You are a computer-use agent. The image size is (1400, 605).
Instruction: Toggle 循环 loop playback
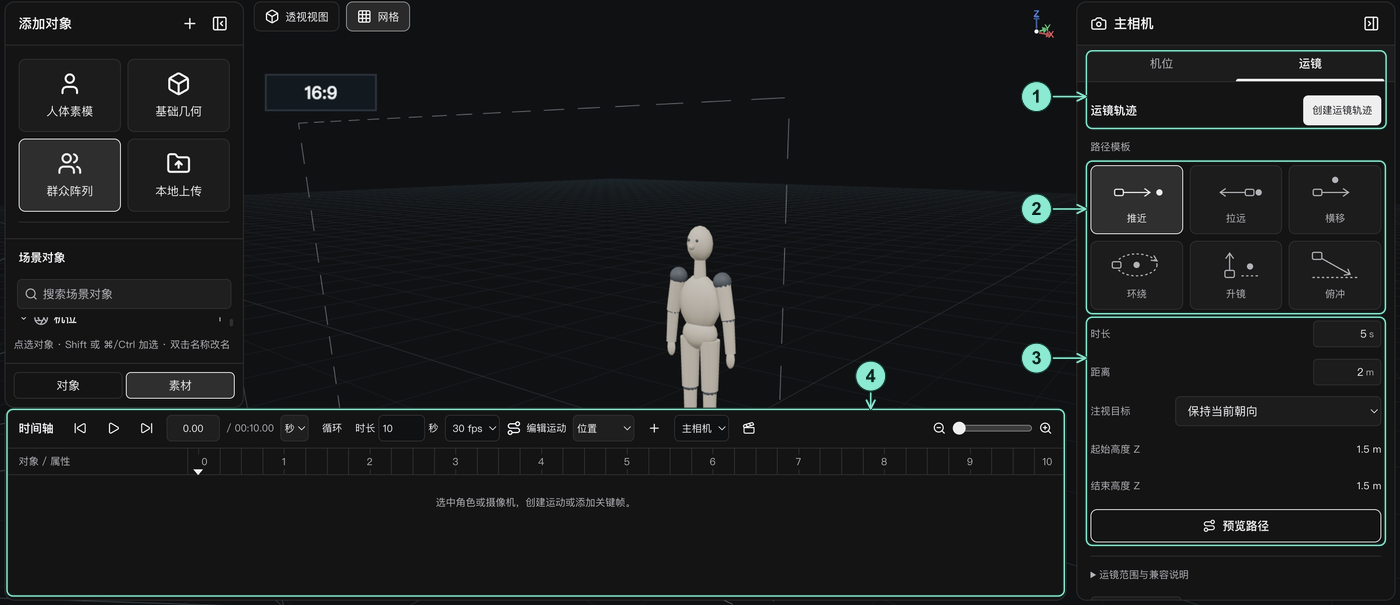[331, 428]
